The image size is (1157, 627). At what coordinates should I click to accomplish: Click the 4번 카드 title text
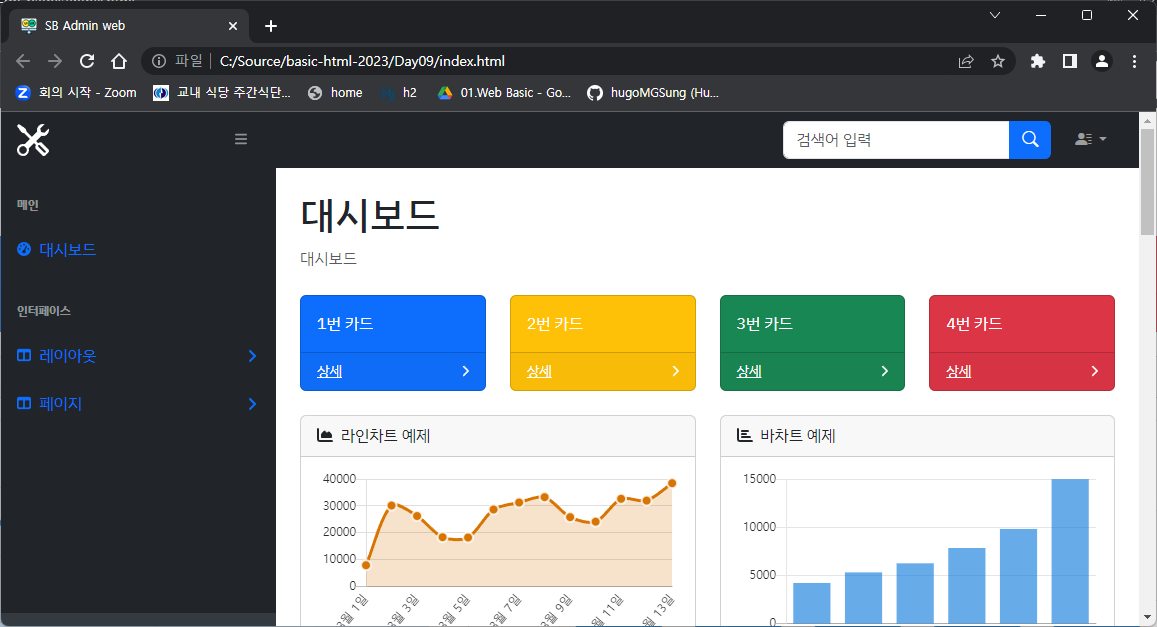974,324
